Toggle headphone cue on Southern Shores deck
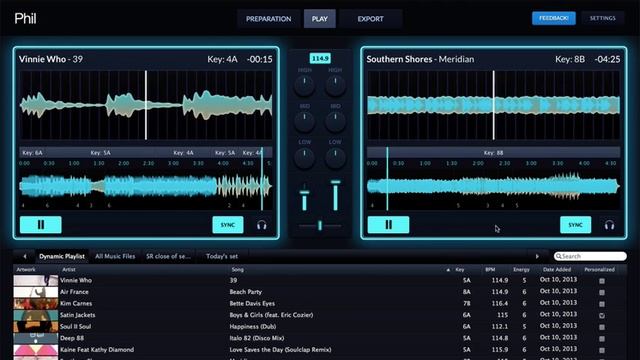The width and height of the screenshot is (640, 360). (x=609, y=225)
